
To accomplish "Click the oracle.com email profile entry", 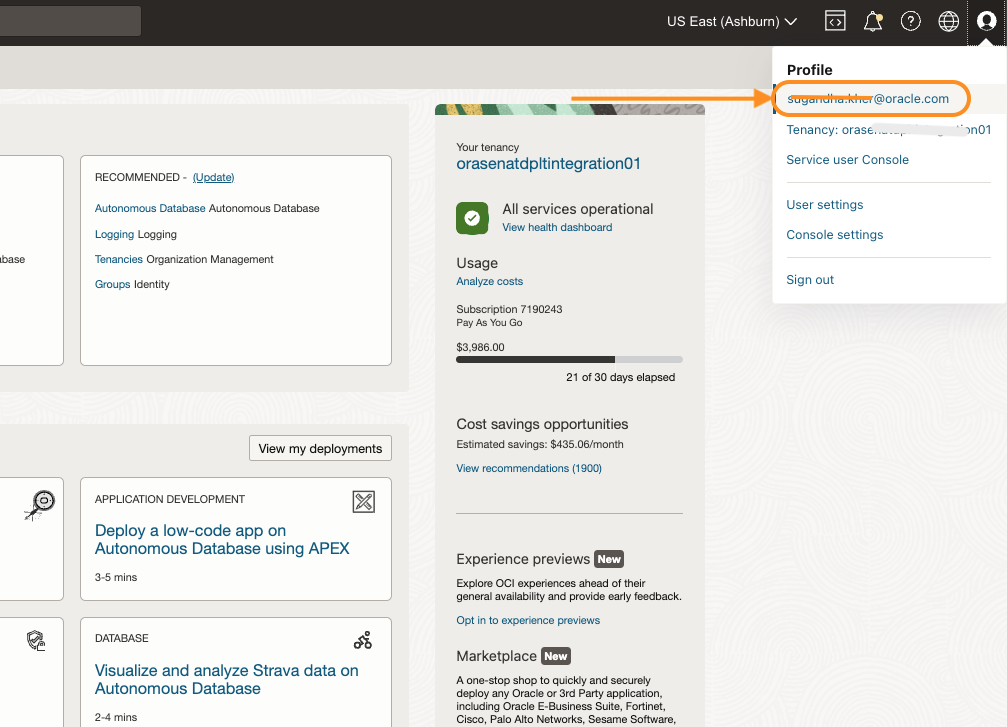I will 868,99.
